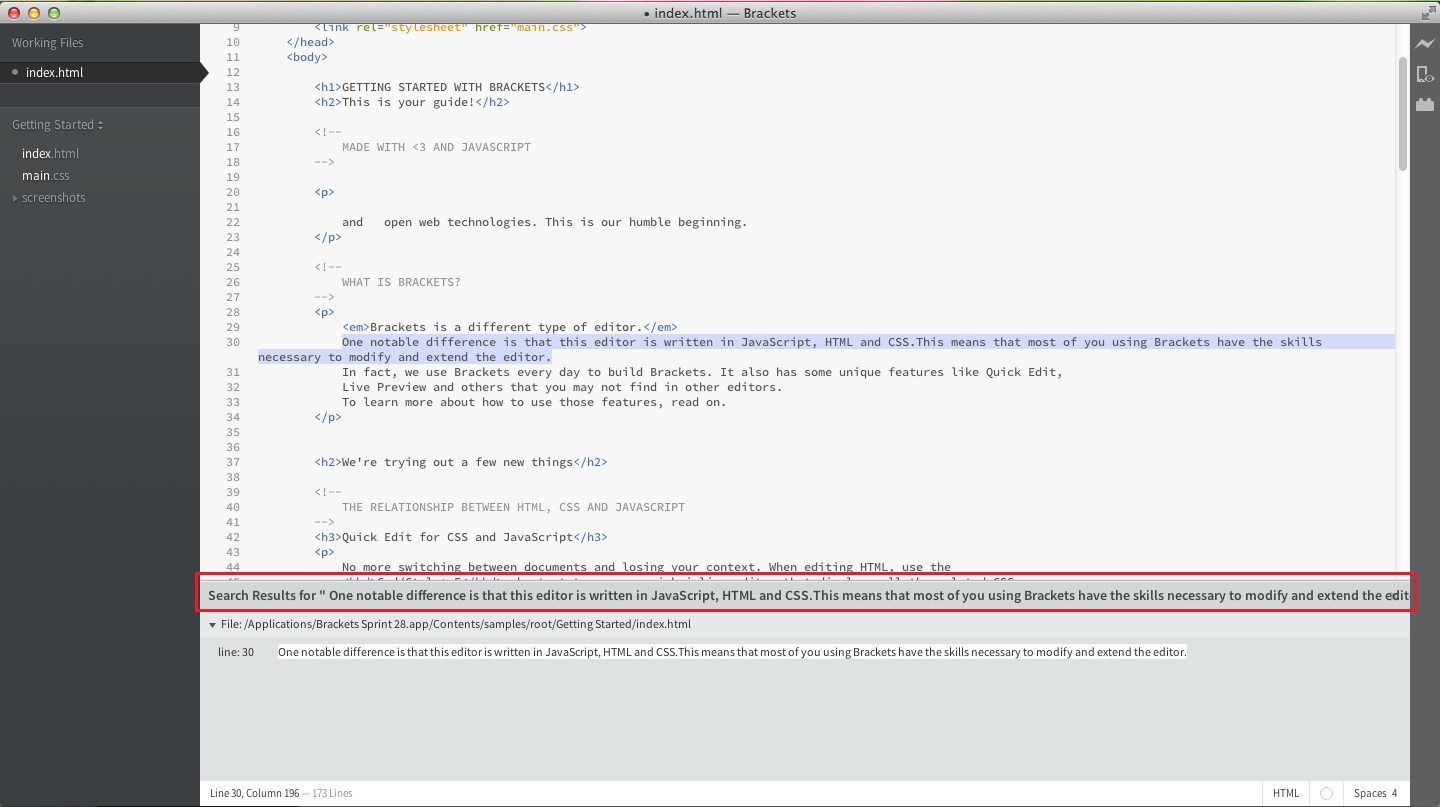Click the Line 30, Column 196 cursor info
Viewport: 1440px width, 807px height.
click(254, 793)
